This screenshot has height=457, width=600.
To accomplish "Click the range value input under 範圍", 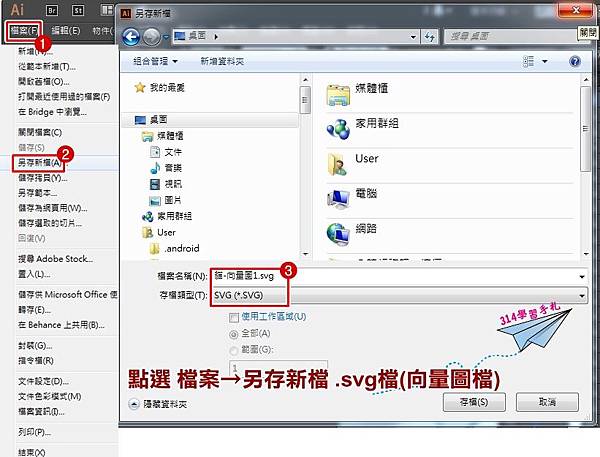I will coord(278,368).
